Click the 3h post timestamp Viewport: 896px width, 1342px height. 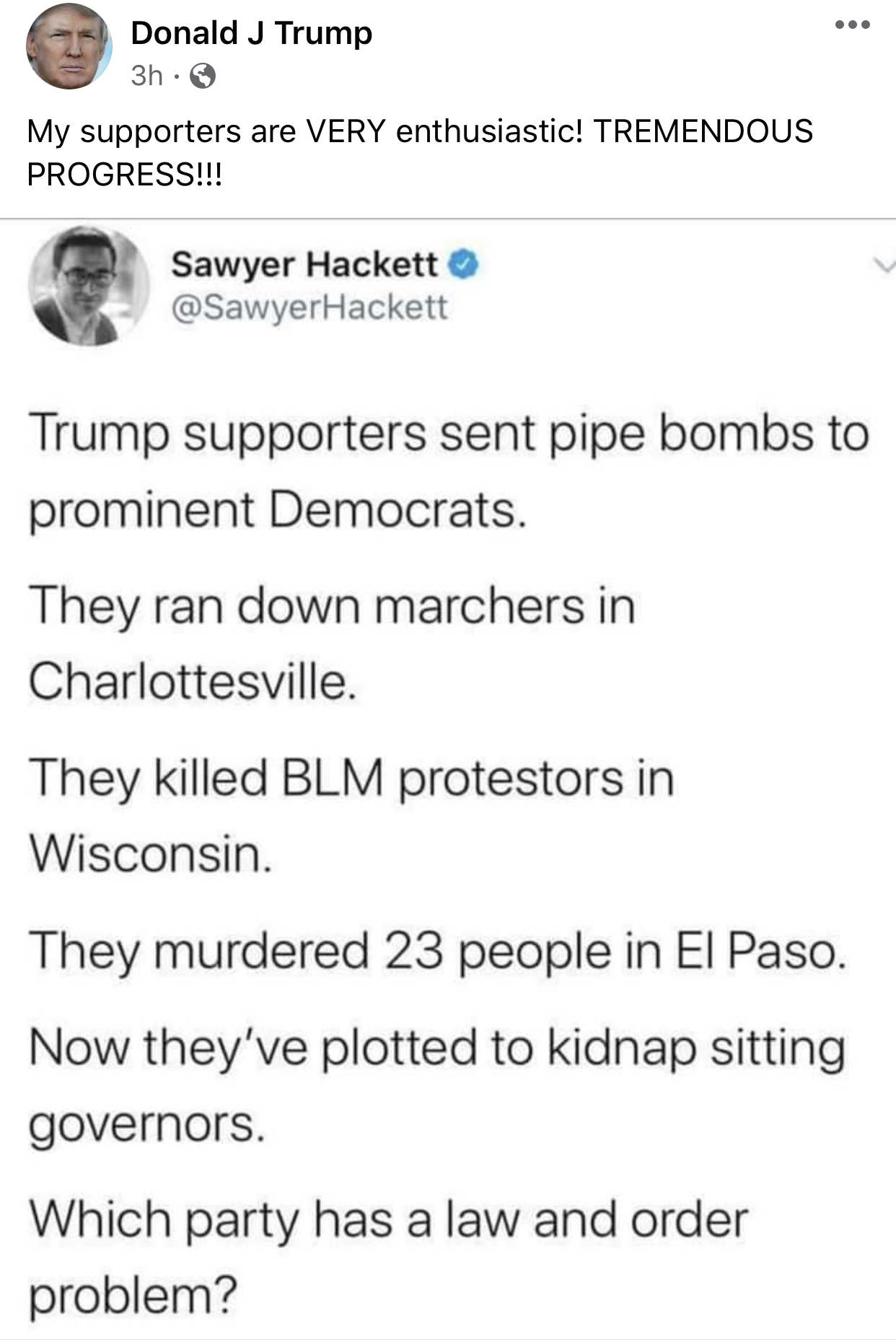pyautogui.click(x=146, y=75)
